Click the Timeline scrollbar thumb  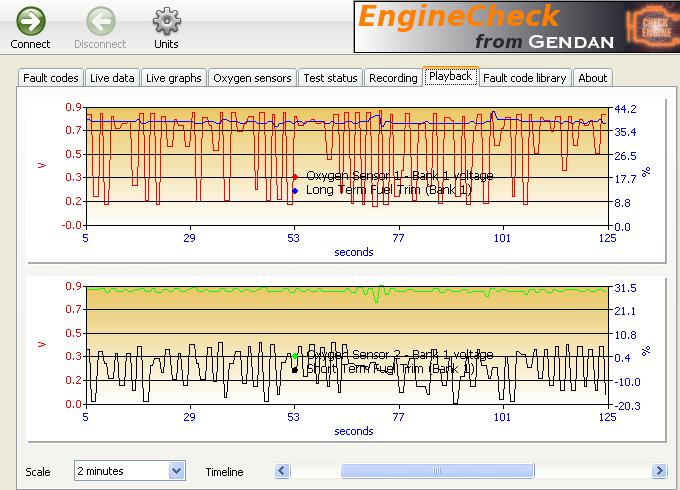click(x=437, y=470)
